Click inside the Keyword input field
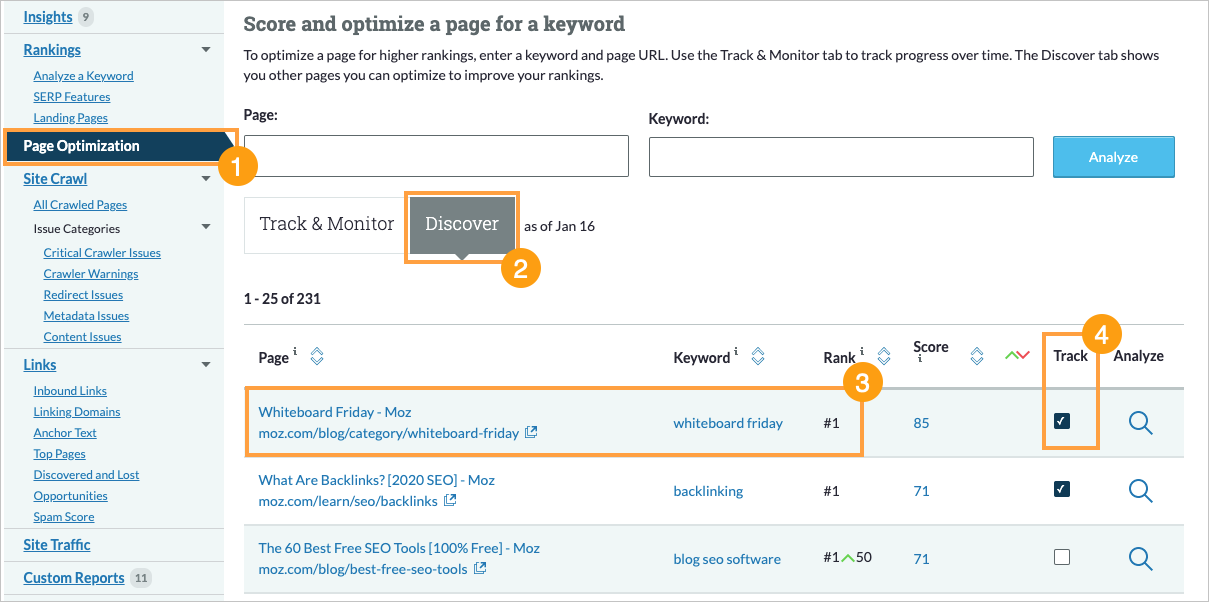 tap(840, 156)
